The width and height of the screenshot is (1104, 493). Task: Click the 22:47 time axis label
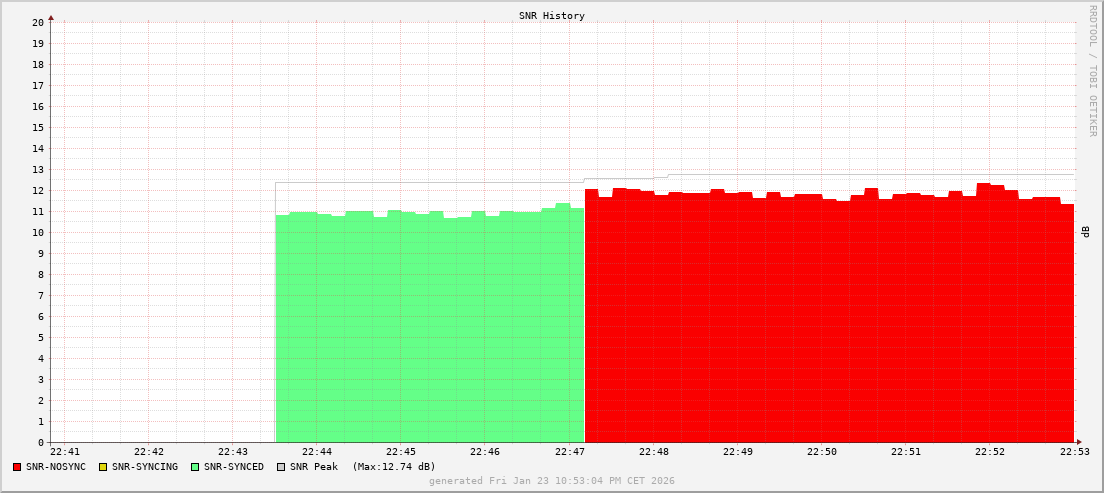tap(568, 452)
